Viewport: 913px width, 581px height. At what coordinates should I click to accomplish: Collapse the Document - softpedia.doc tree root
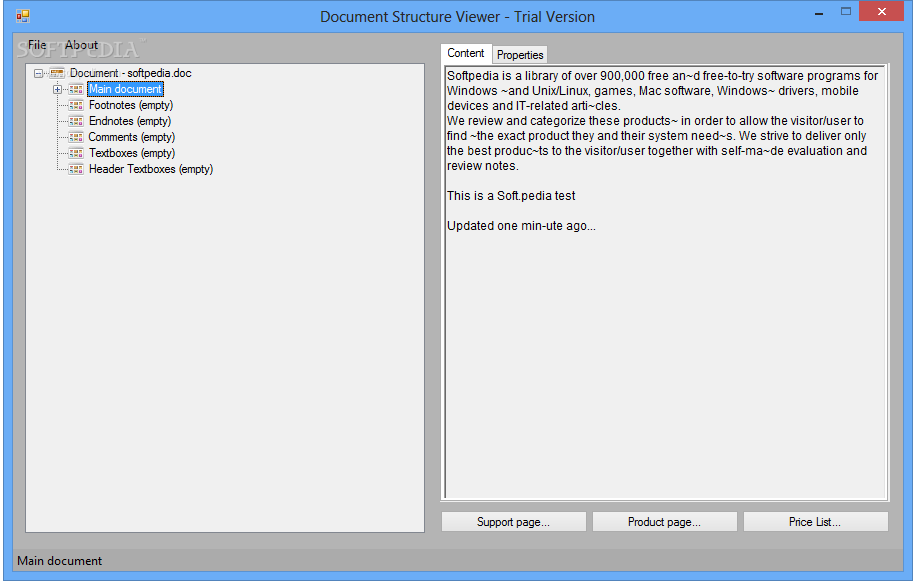pos(38,73)
